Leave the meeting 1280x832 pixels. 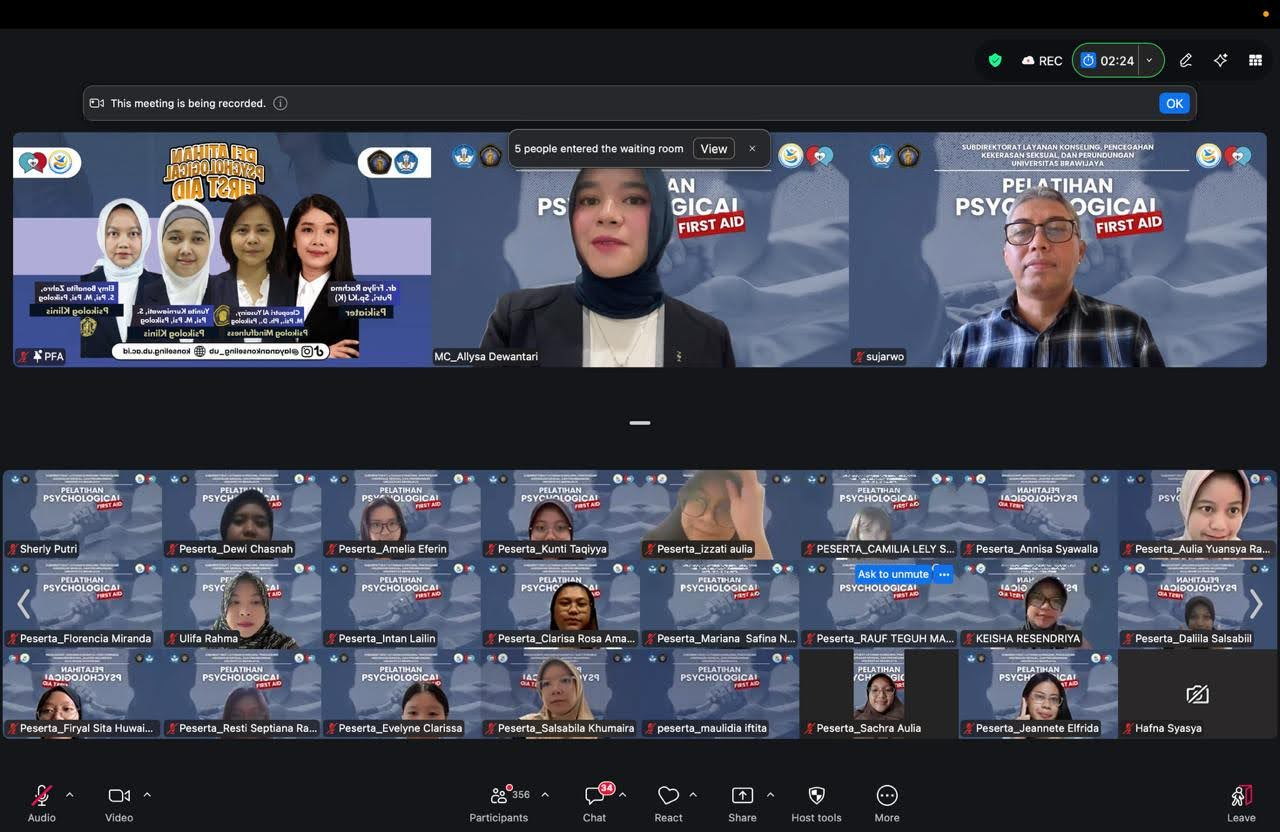pos(1241,803)
